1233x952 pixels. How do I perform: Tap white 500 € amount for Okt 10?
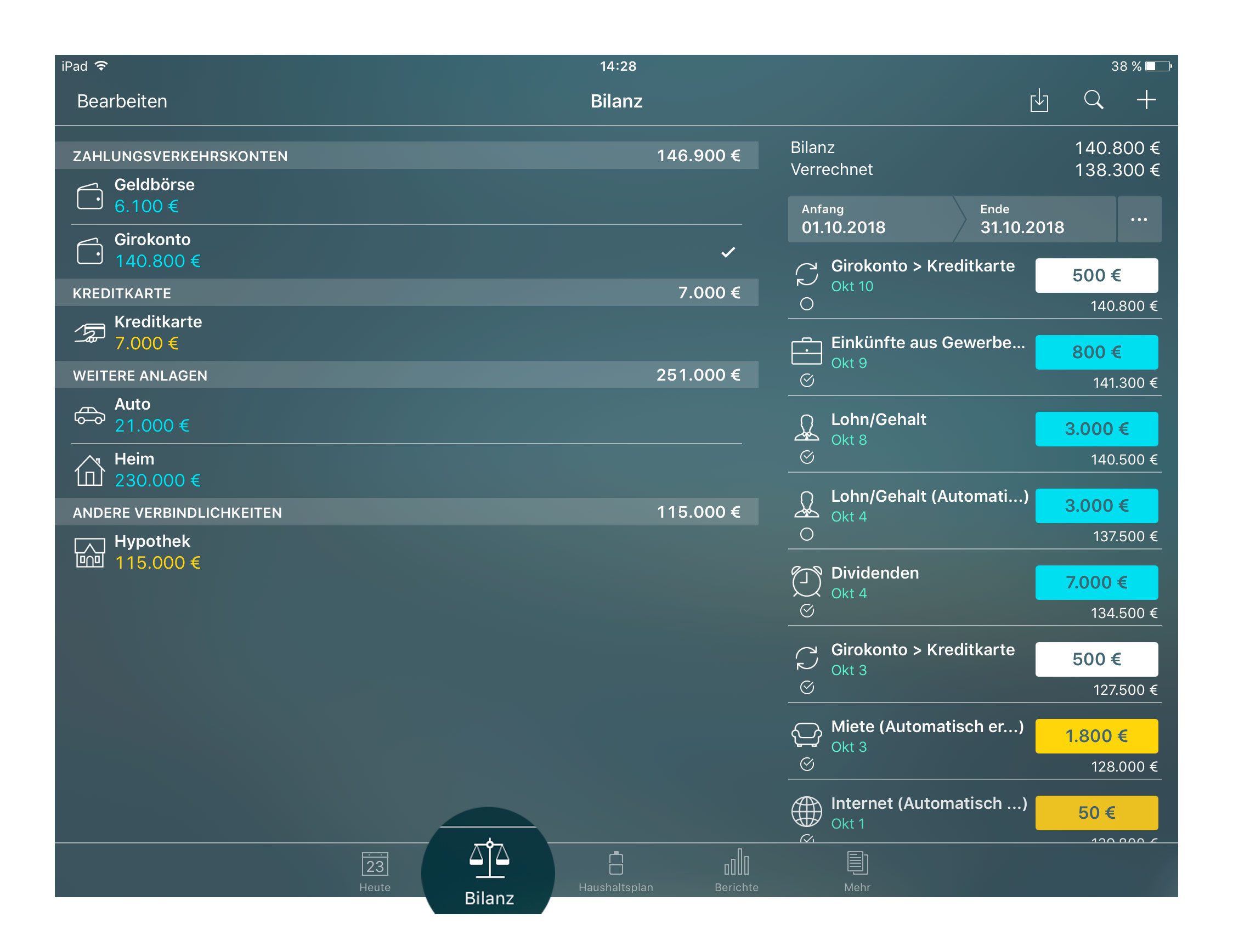pos(1096,275)
